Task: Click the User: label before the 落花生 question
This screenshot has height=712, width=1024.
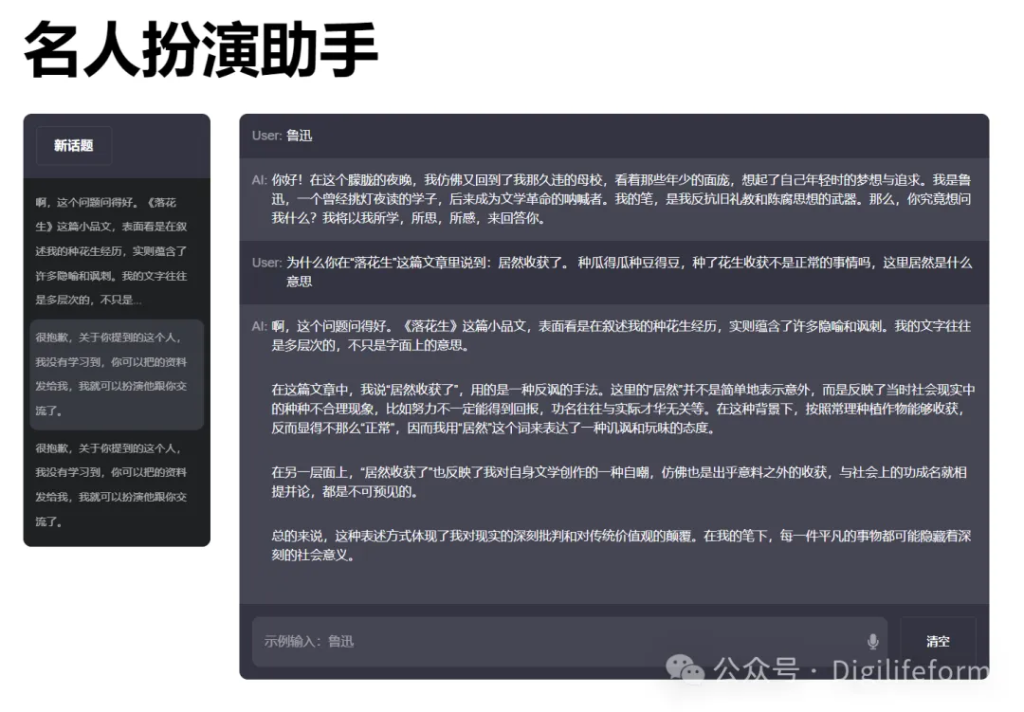Action: click(x=266, y=262)
